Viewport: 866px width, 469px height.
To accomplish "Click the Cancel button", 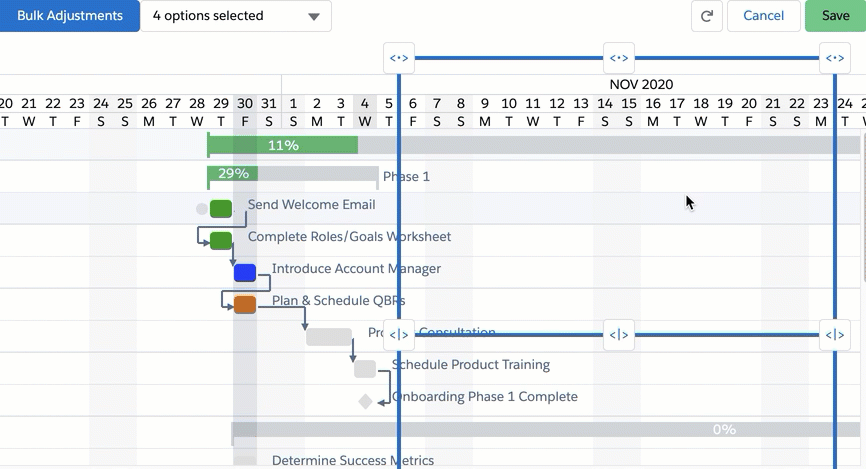I will pyautogui.click(x=763, y=16).
